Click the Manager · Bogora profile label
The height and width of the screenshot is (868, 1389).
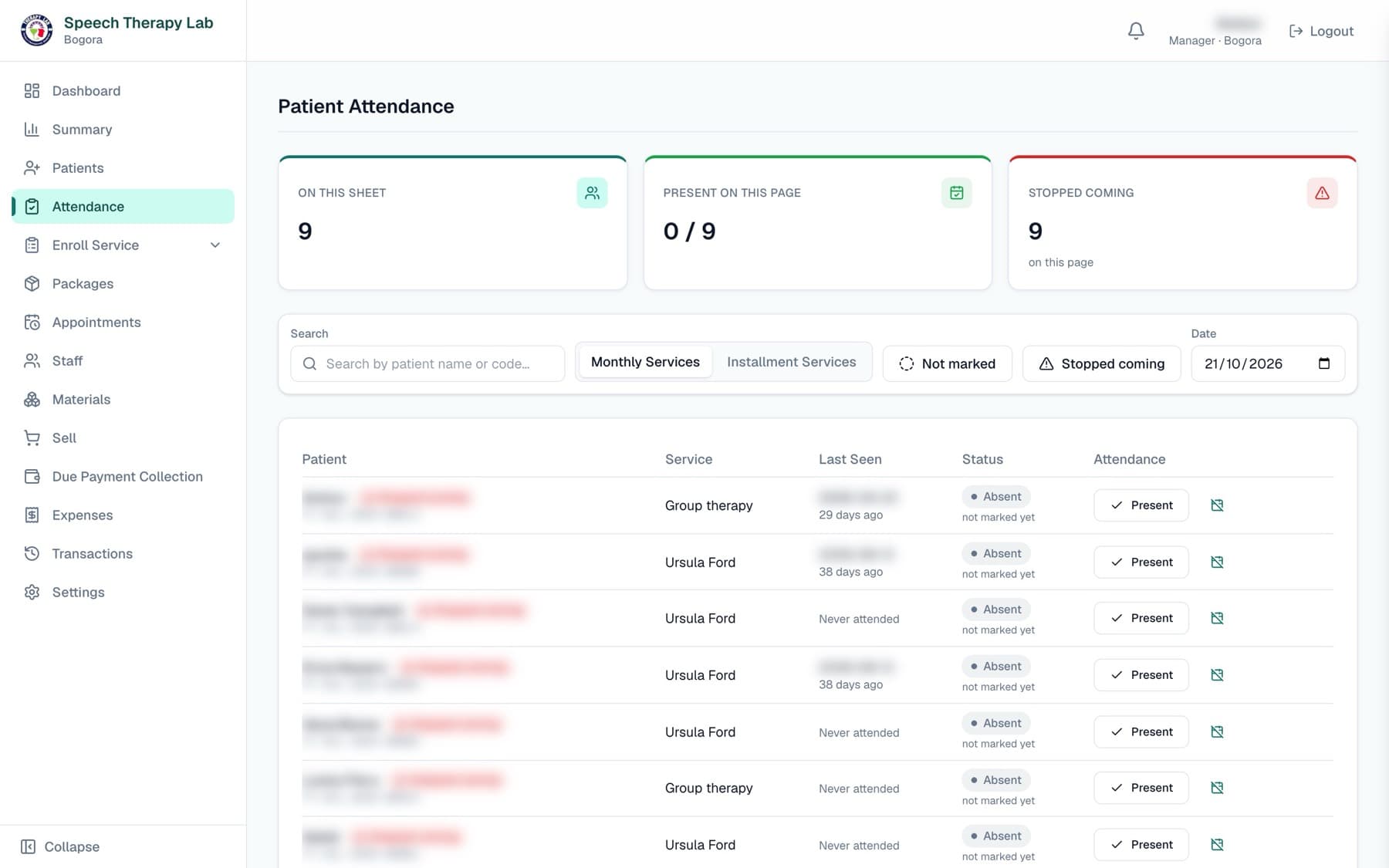[1215, 40]
